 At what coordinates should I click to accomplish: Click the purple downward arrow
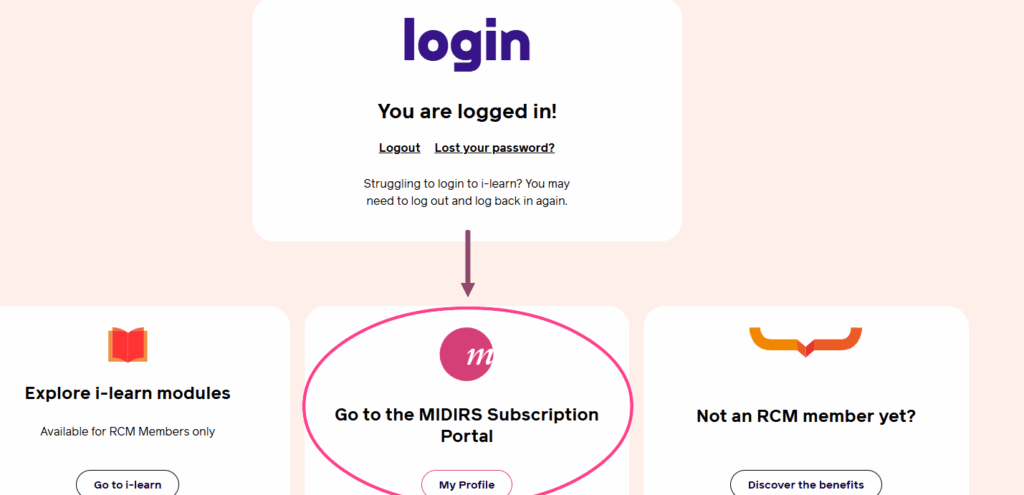tap(467, 263)
